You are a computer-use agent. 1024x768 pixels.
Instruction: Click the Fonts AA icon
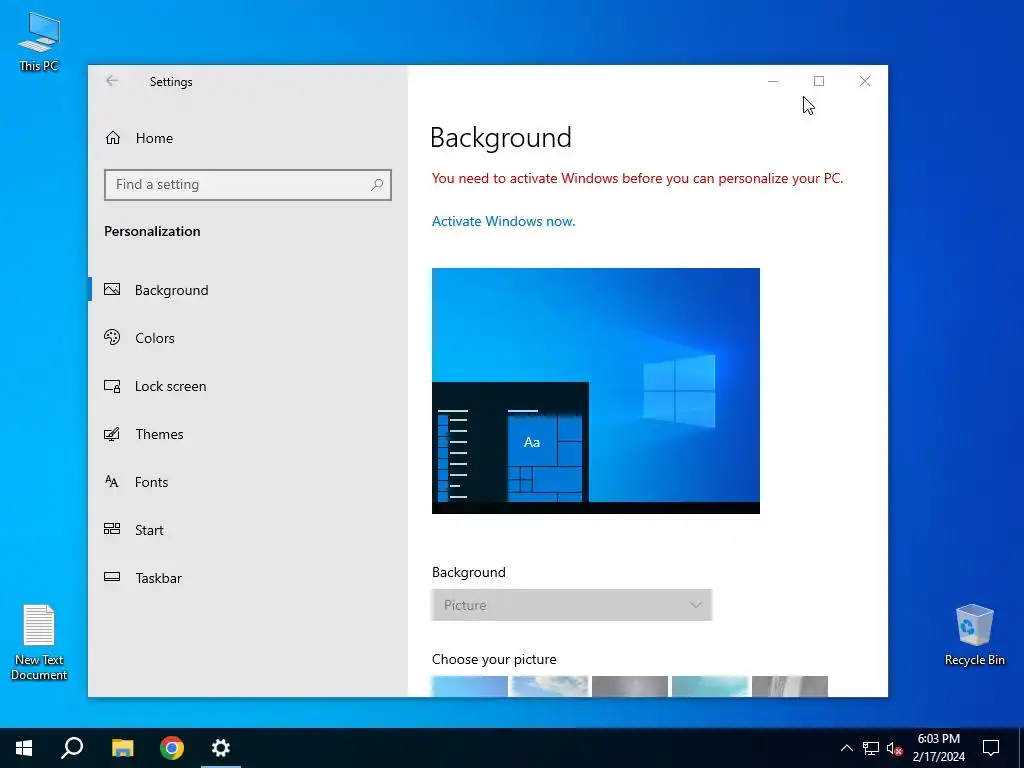coord(112,482)
